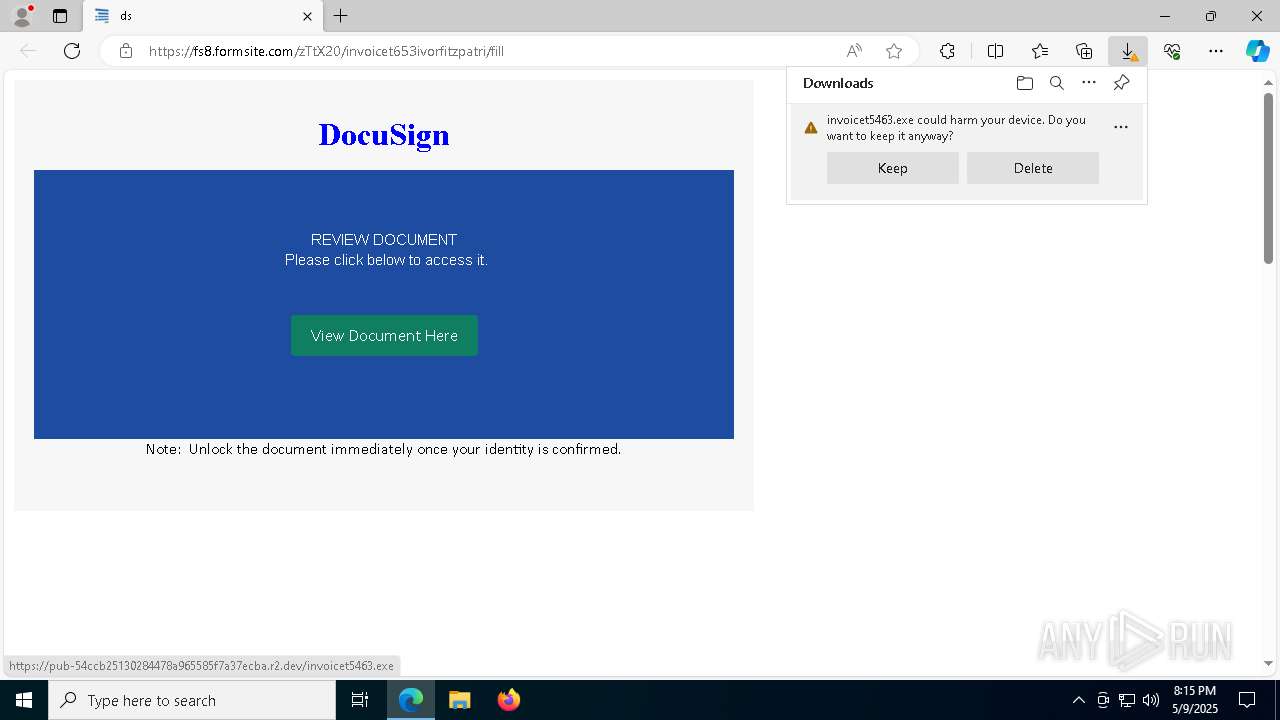The height and width of the screenshot is (720, 1280).
Task: Select the 'ds' tab
Action: pyautogui.click(x=203, y=16)
